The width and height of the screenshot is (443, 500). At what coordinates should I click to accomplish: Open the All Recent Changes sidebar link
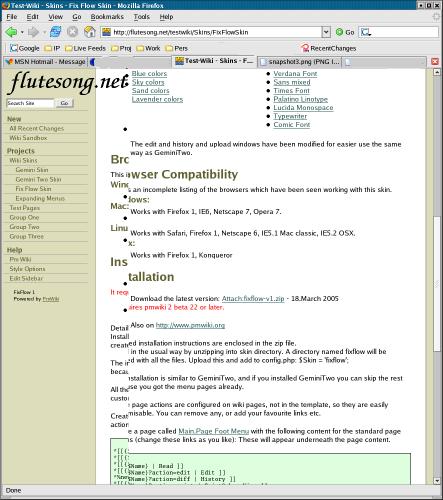(37, 128)
